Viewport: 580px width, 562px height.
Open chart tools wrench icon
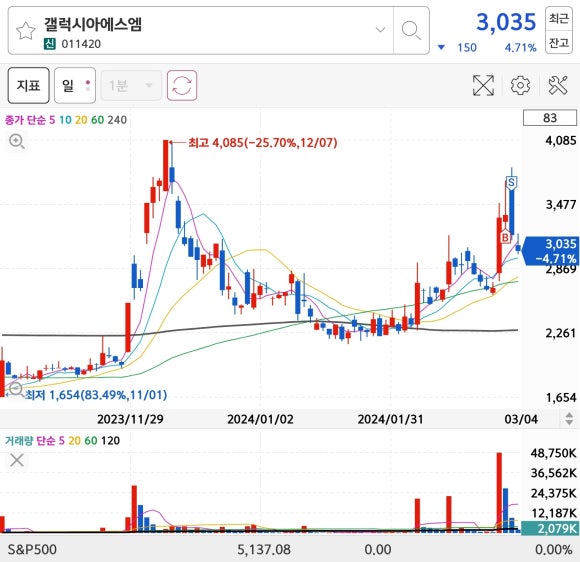(558, 85)
